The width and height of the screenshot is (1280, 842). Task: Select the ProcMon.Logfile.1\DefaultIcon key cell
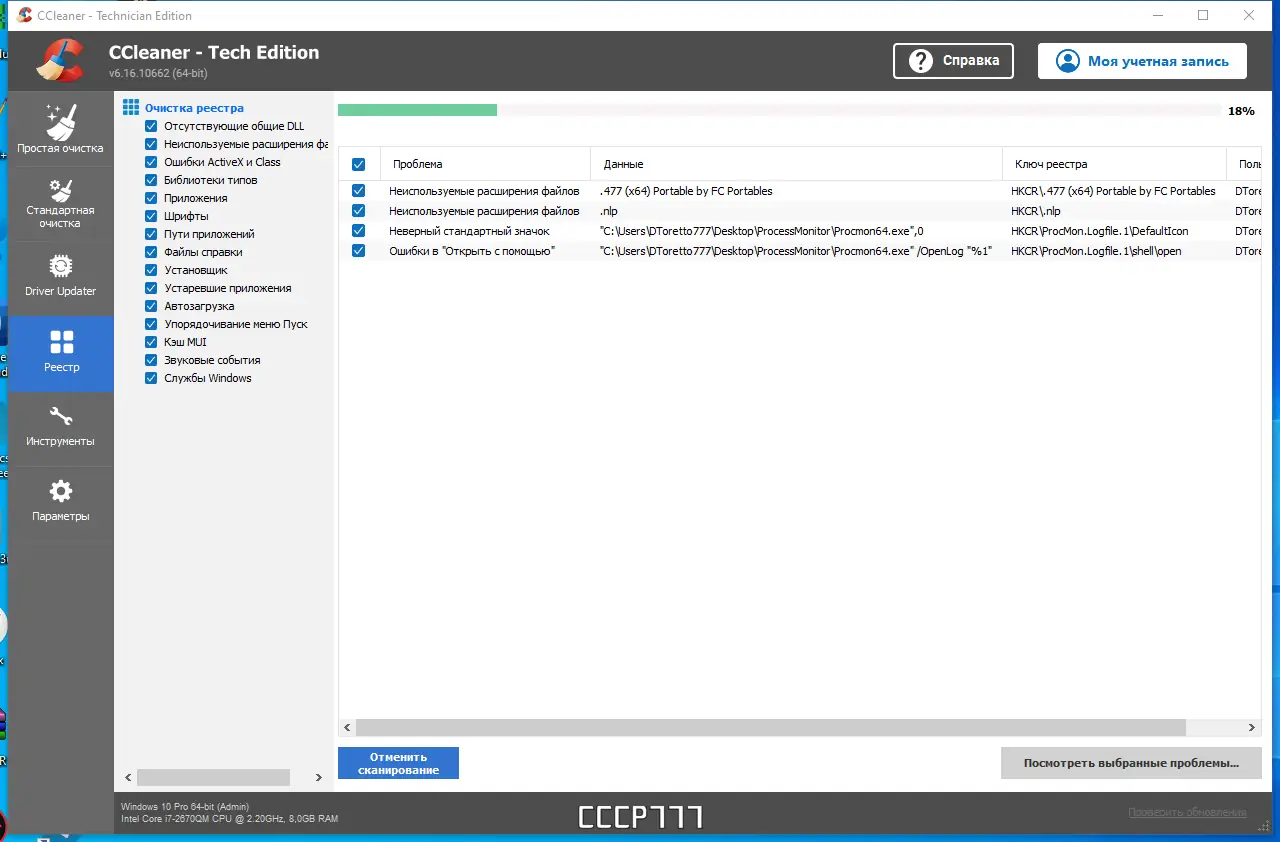coord(1099,231)
